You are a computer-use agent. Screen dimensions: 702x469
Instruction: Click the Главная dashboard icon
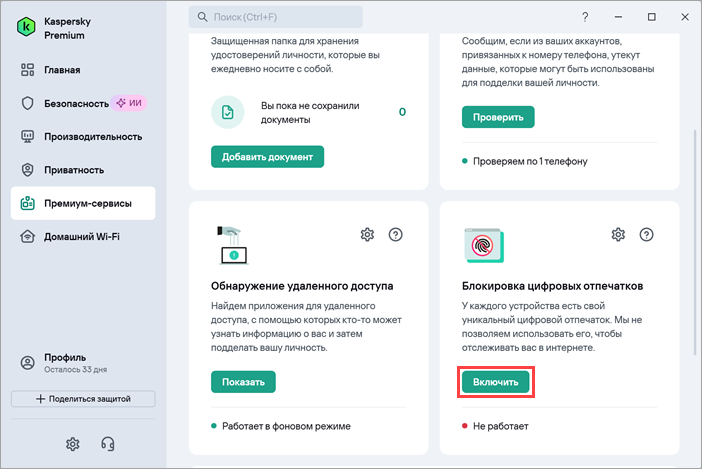coord(27,70)
